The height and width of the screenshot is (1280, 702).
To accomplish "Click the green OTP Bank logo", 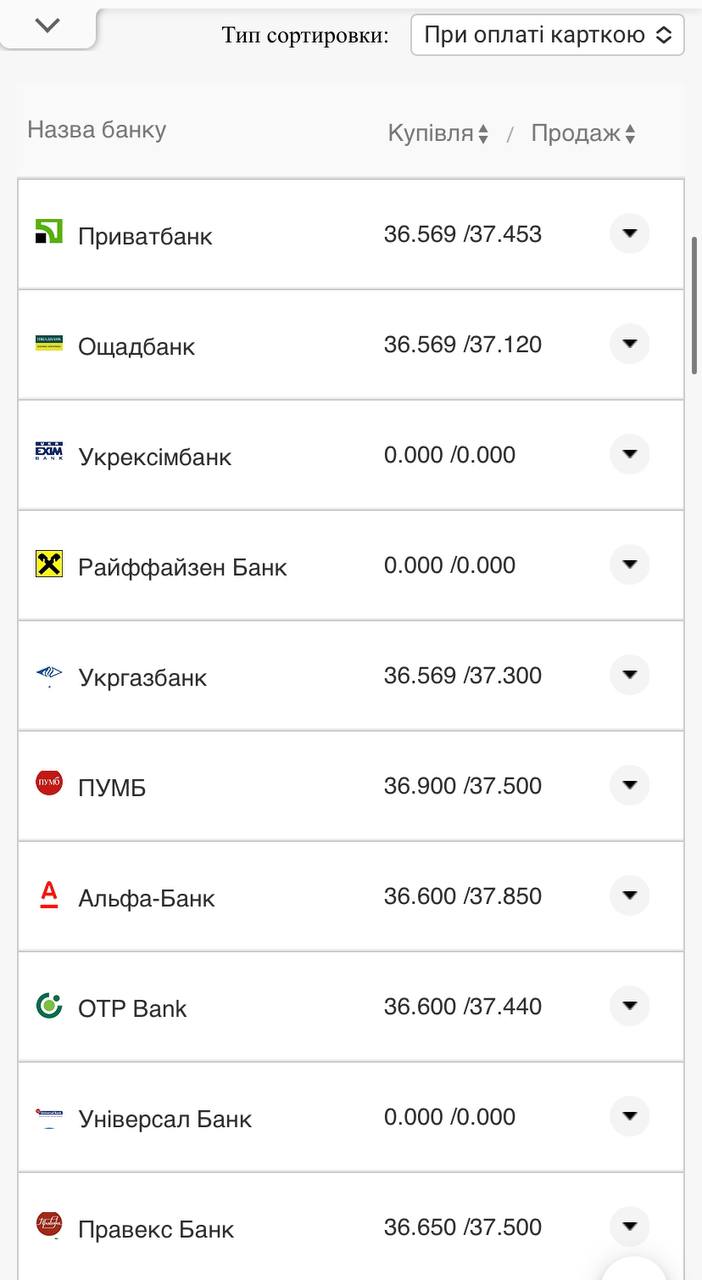I will click(x=49, y=1005).
